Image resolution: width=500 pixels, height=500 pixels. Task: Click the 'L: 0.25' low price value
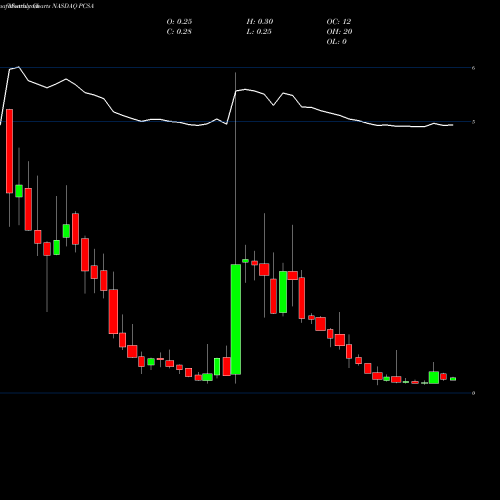click(259, 32)
